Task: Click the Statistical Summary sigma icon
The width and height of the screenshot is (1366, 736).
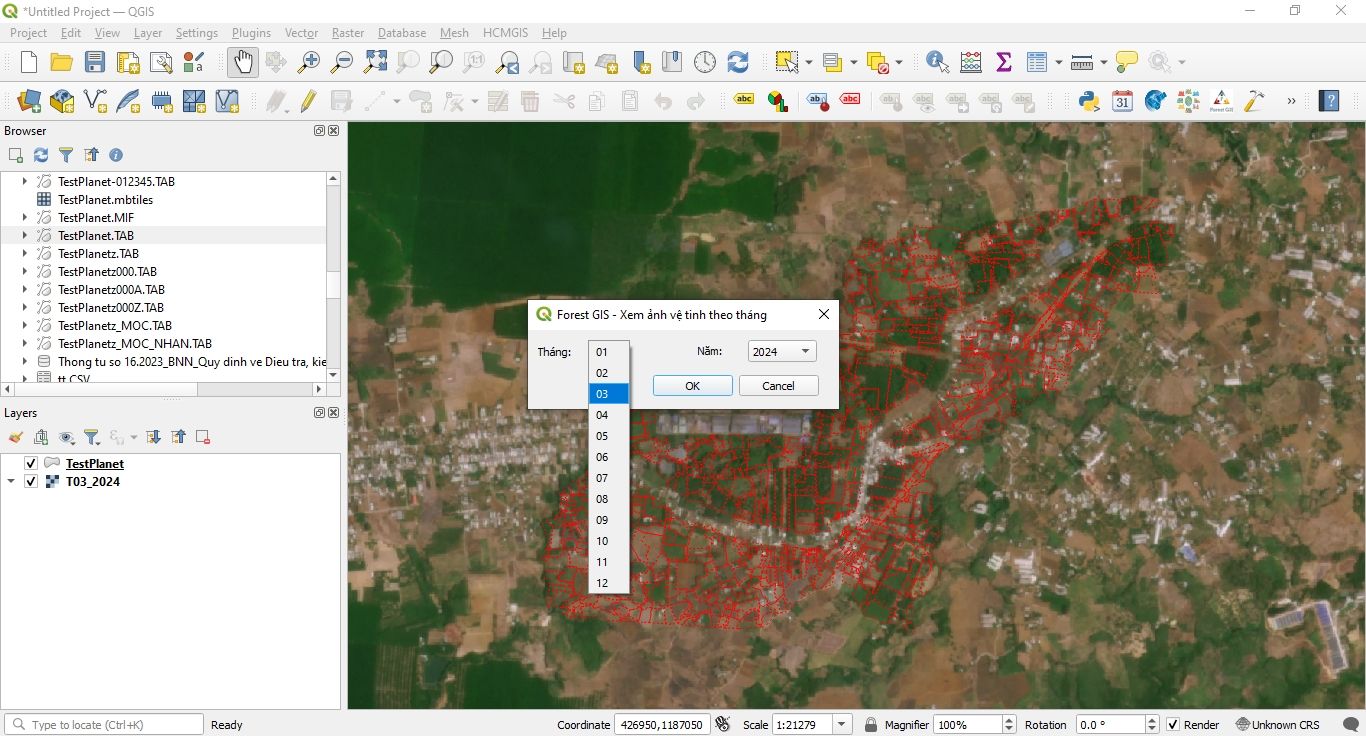Action: pos(1004,62)
